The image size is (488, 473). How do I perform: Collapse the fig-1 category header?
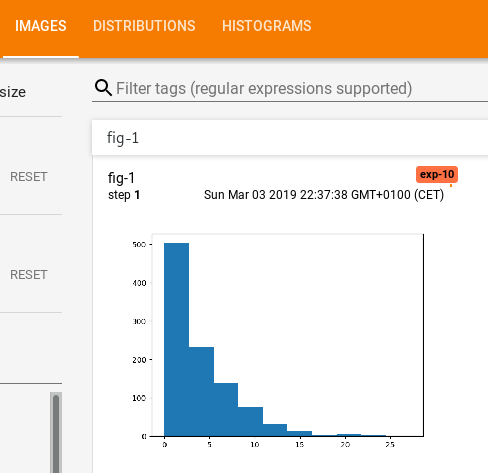(290, 138)
